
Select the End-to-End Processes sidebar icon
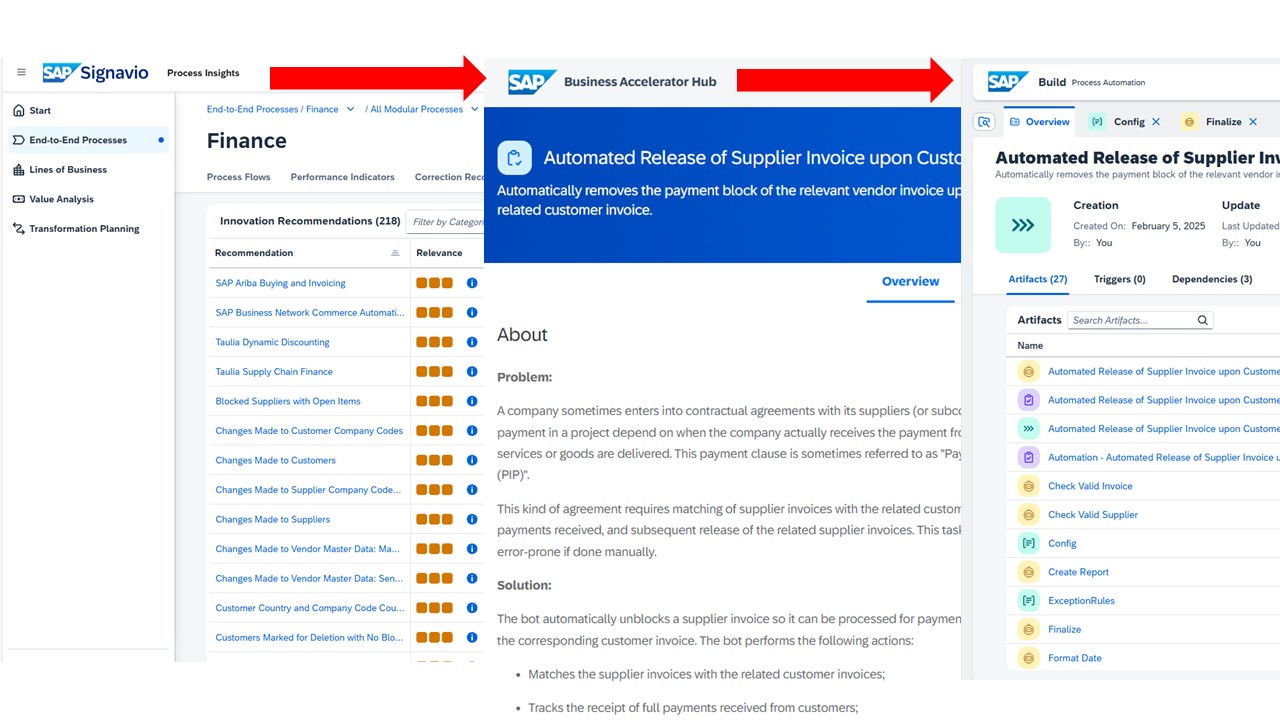[19, 140]
